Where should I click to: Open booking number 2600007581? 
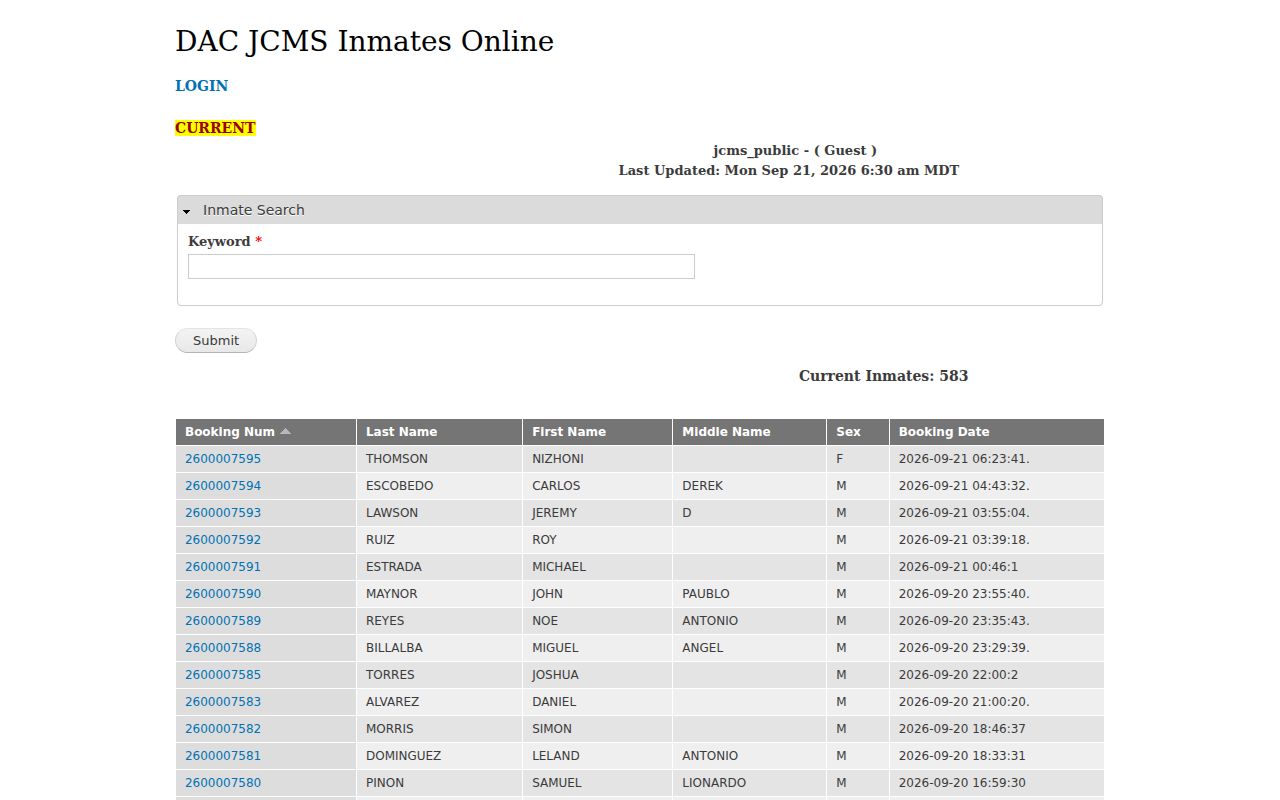click(223, 756)
